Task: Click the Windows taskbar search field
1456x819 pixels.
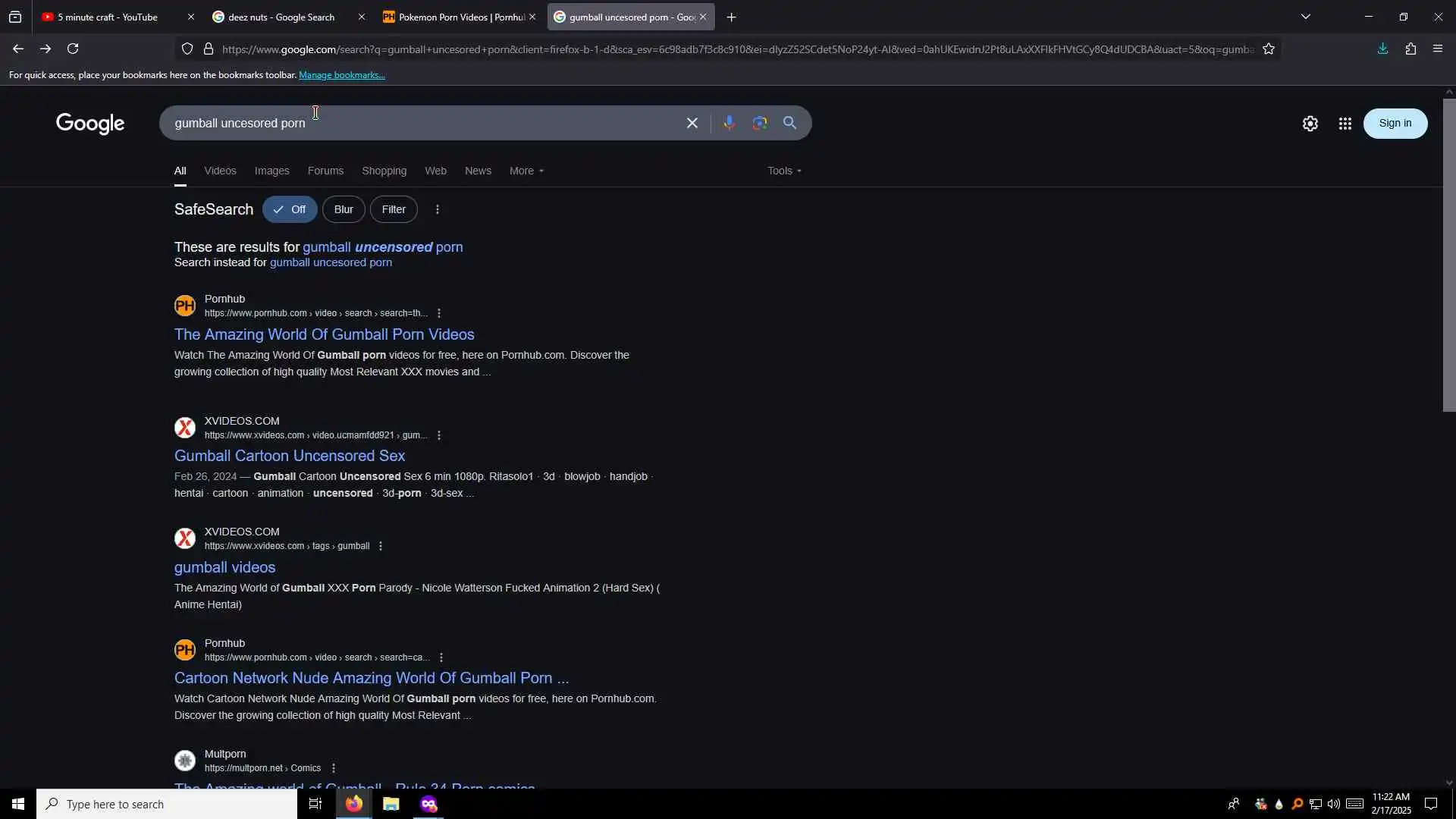Action: 167,804
